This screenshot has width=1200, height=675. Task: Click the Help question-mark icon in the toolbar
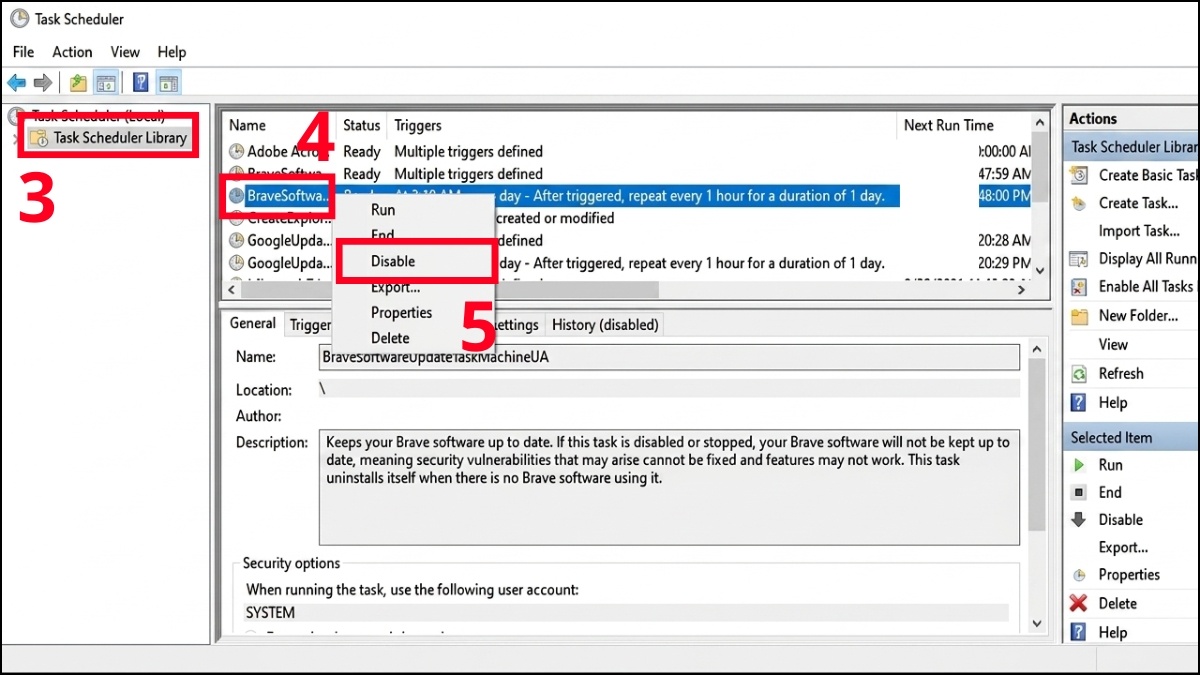(141, 83)
